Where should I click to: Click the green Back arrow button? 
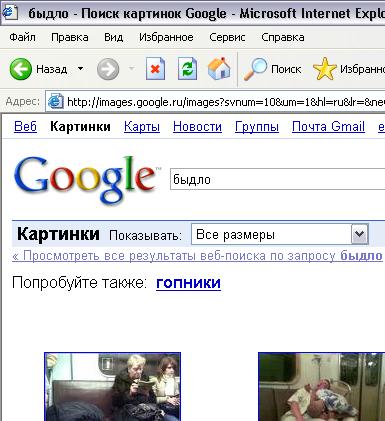[x=21, y=69]
